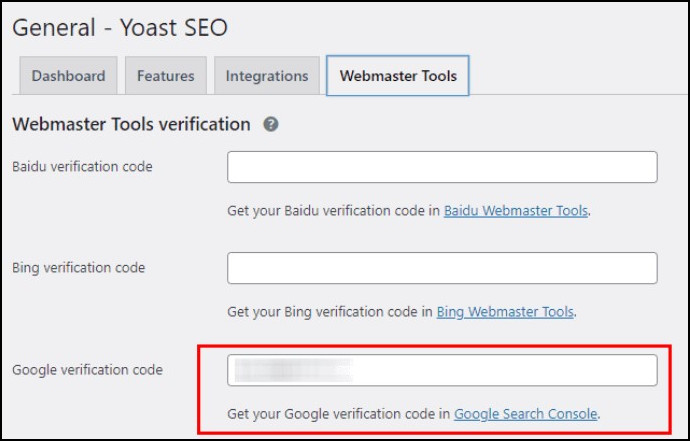Screen dimensions: 690x441
Task: Click the 'Bing verification code' label
Action: pos(78,268)
